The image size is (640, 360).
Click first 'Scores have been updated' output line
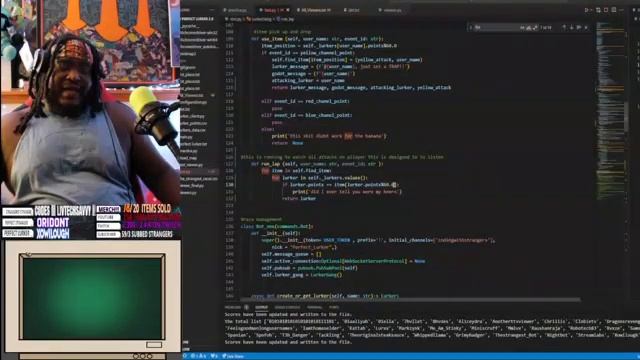(x=288, y=315)
